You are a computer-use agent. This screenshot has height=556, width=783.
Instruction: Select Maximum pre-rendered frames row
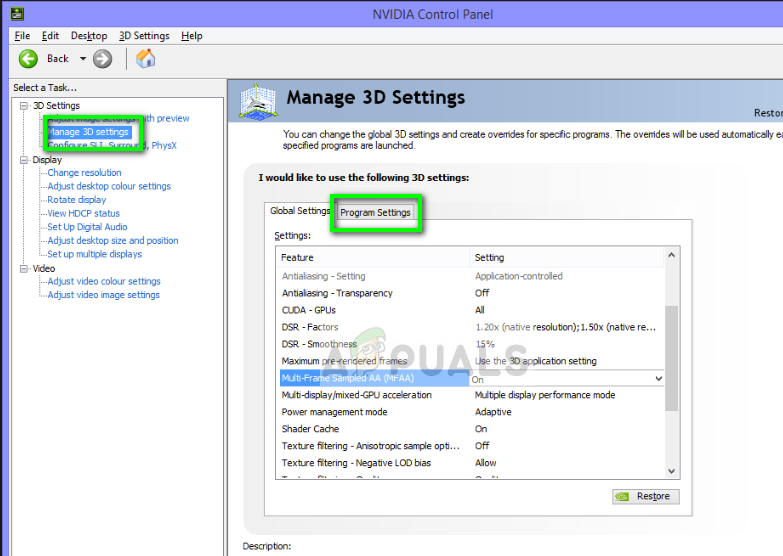pyautogui.click(x=472, y=361)
